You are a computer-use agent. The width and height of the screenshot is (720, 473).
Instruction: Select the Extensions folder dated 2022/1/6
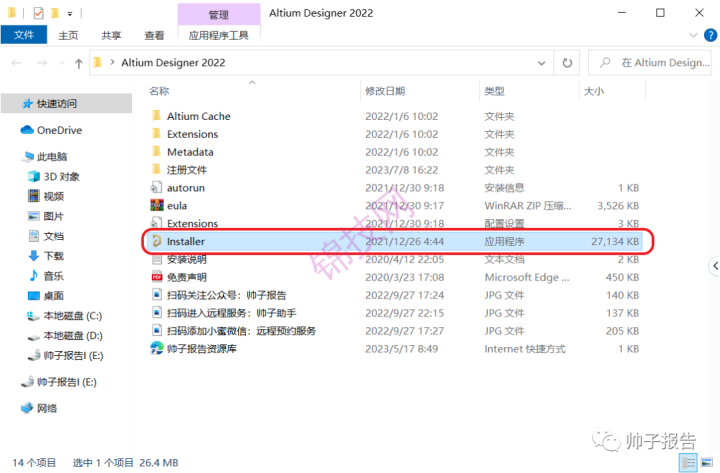[396, 134]
